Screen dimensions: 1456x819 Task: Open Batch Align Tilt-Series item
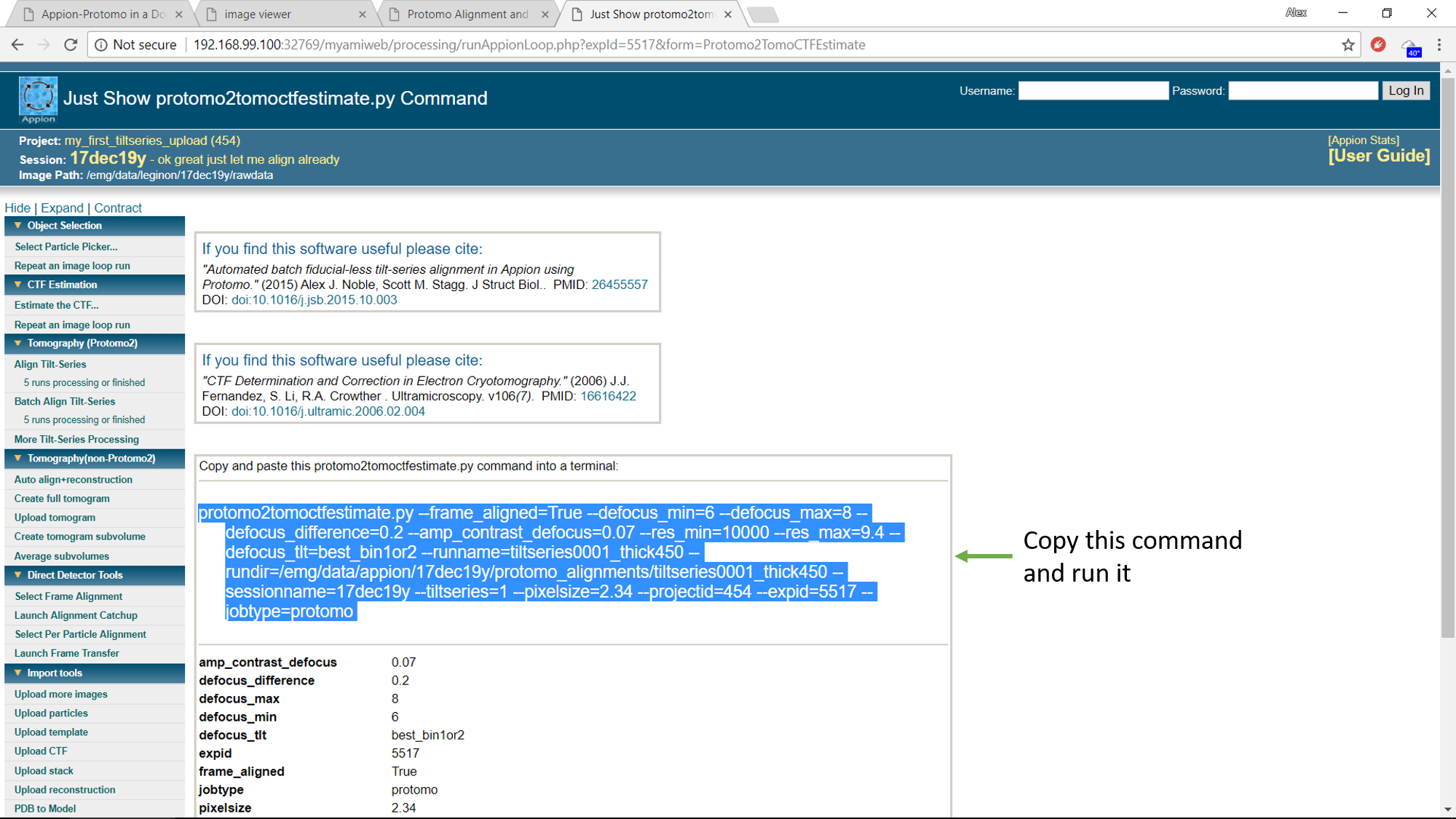tap(65, 401)
